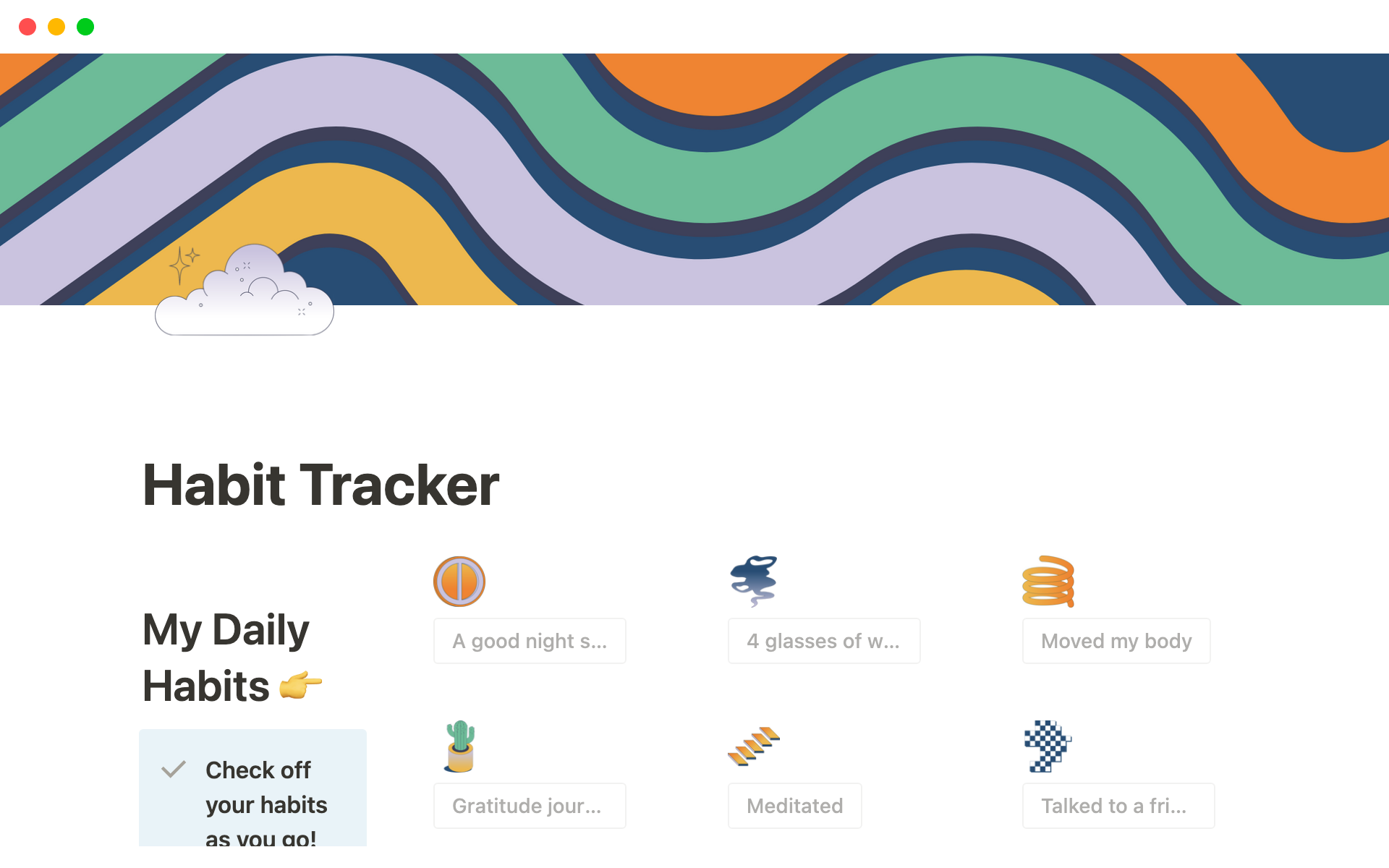Click the half-circle balance icon
Viewport: 1389px width, 868px height.
(x=460, y=580)
